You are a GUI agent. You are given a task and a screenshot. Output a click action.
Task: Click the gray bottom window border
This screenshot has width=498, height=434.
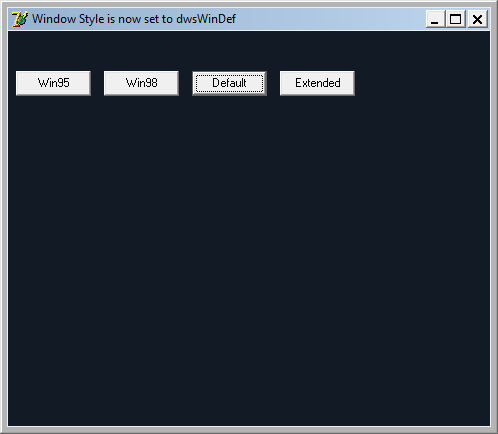(x=249, y=430)
